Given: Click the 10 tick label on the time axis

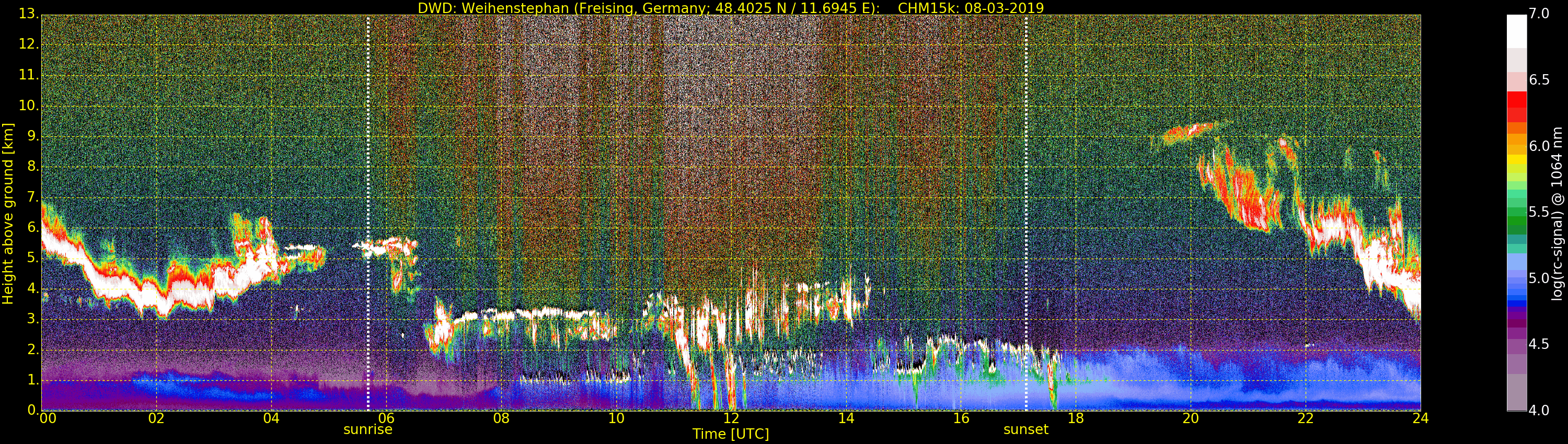Looking at the screenshot, I should (x=616, y=418).
